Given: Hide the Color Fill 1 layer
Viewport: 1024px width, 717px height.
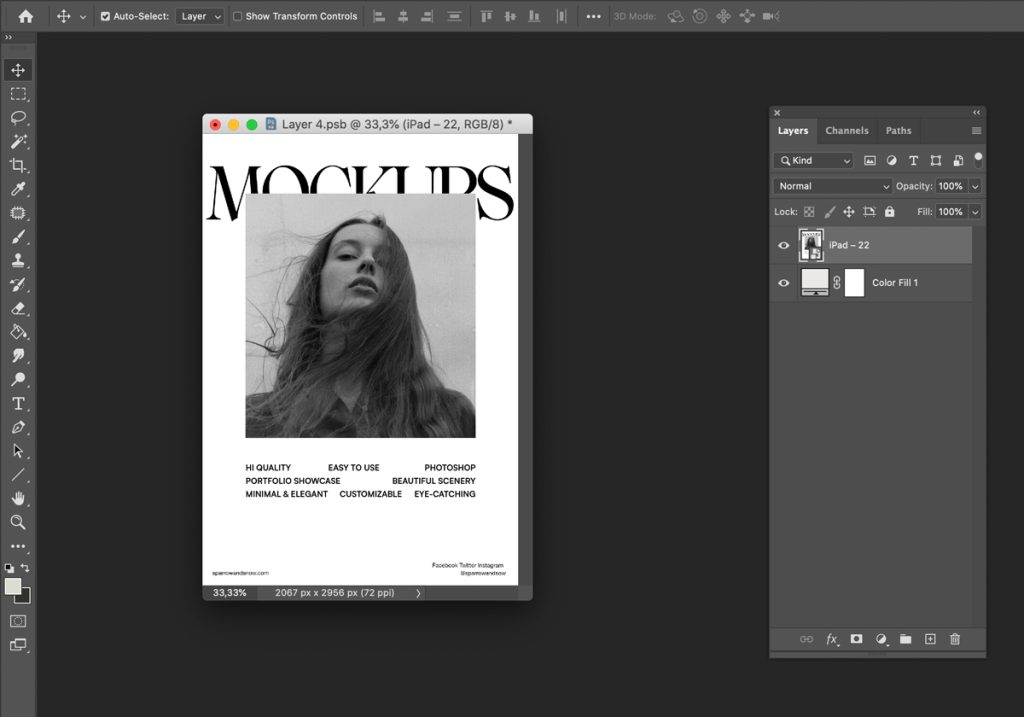Looking at the screenshot, I should pyautogui.click(x=784, y=283).
